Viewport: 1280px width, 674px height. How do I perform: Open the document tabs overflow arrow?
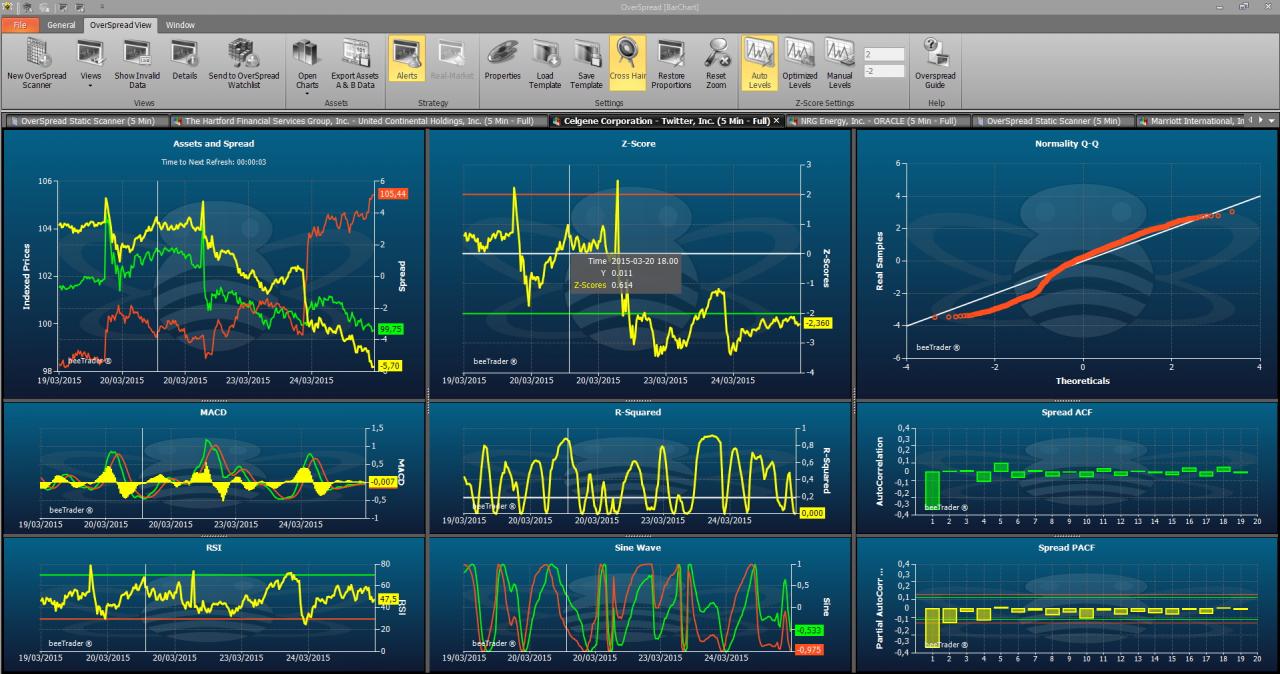tap(1271, 120)
